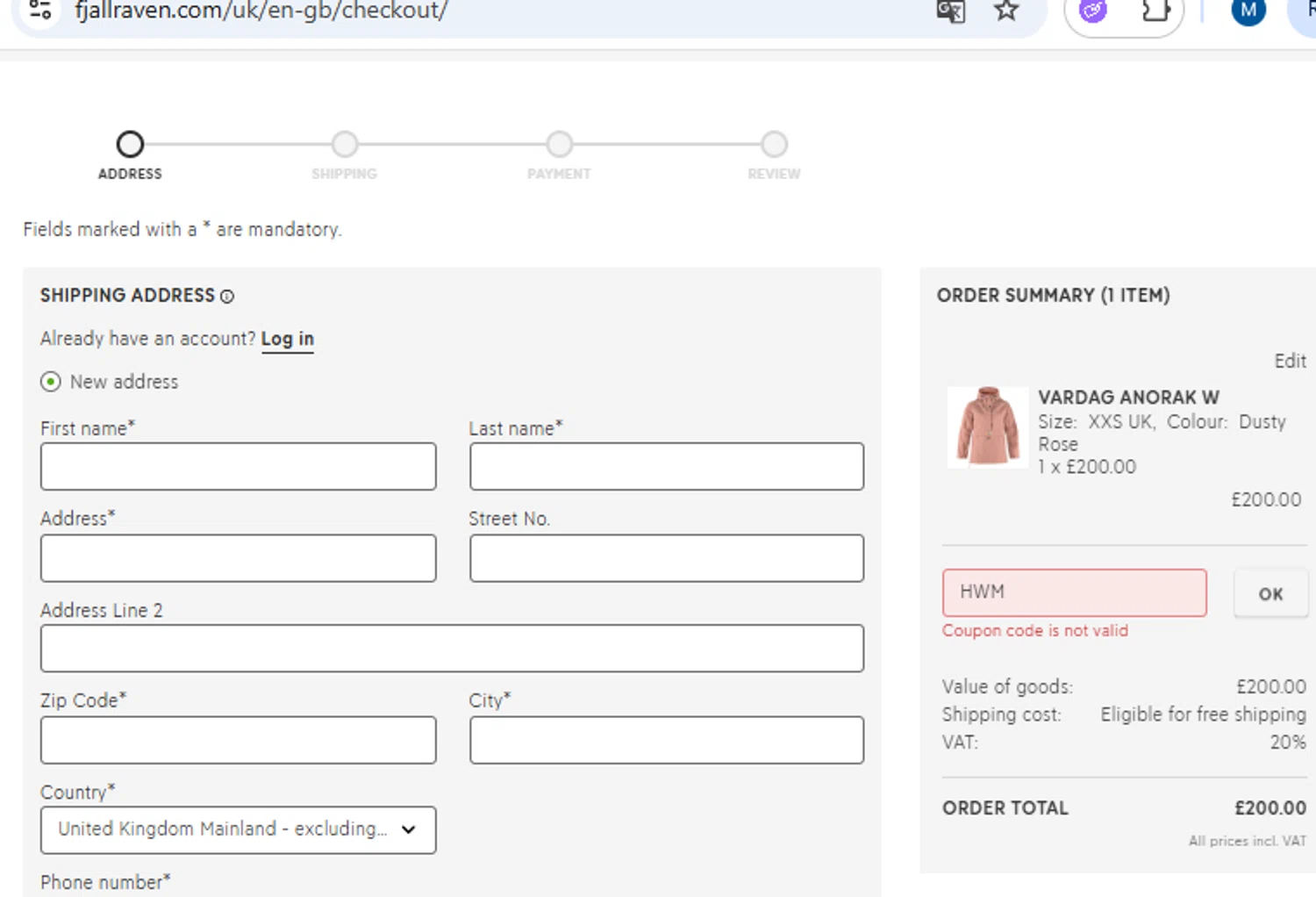Click the browser address bar URL
The height and width of the screenshot is (897, 1316).
pos(261,11)
